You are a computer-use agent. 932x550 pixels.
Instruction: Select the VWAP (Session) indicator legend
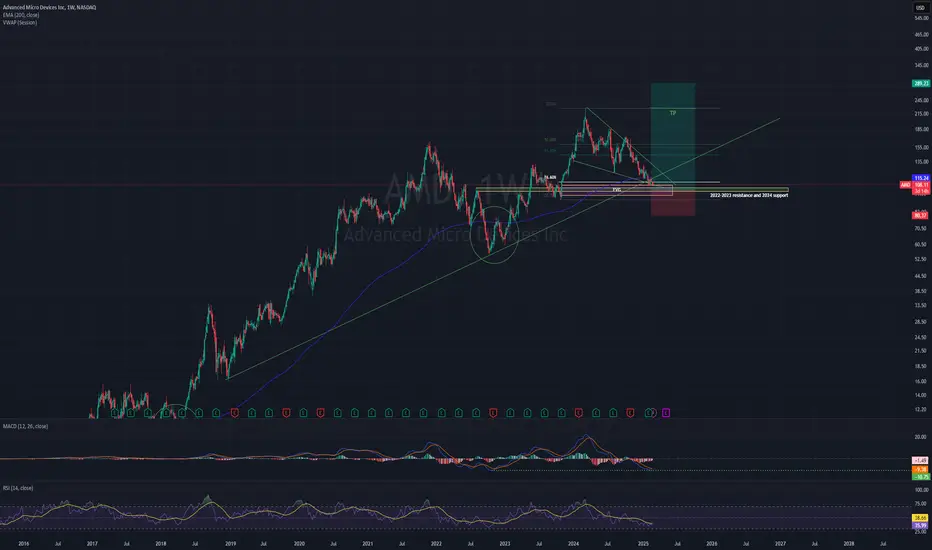20,23
